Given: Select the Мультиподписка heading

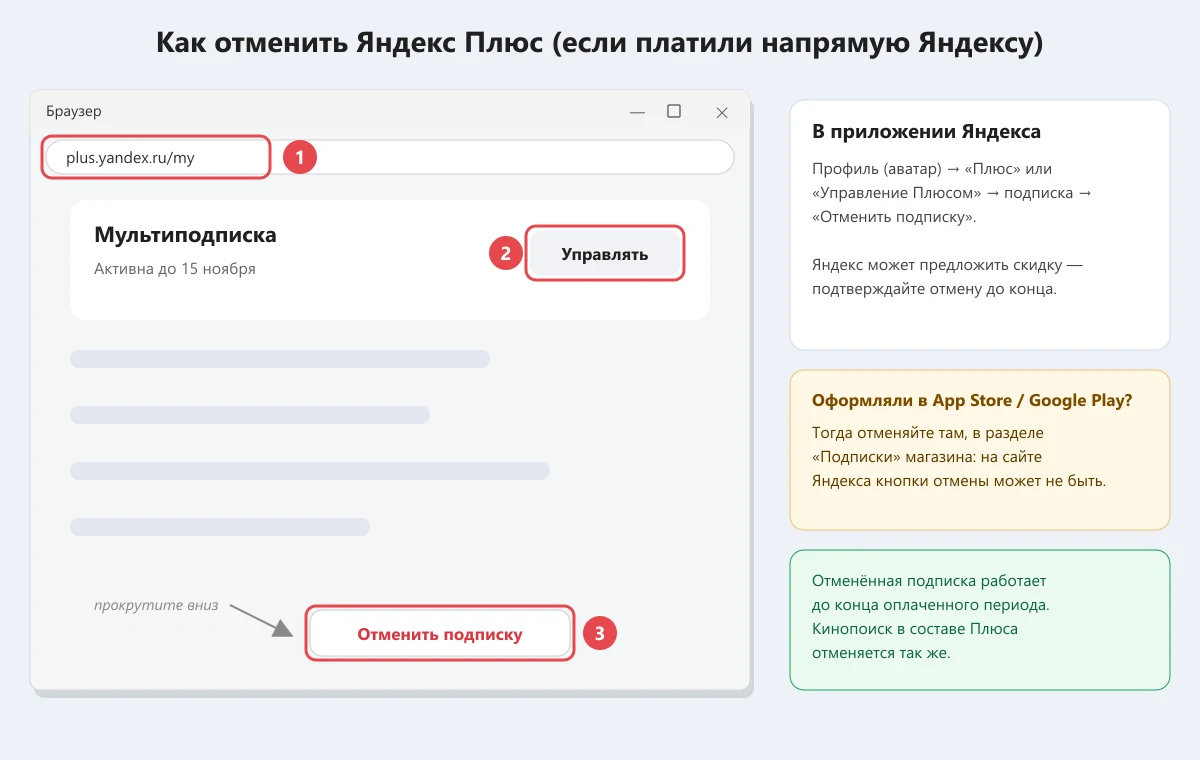Looking at the screenshot, I should pos(185,235).
